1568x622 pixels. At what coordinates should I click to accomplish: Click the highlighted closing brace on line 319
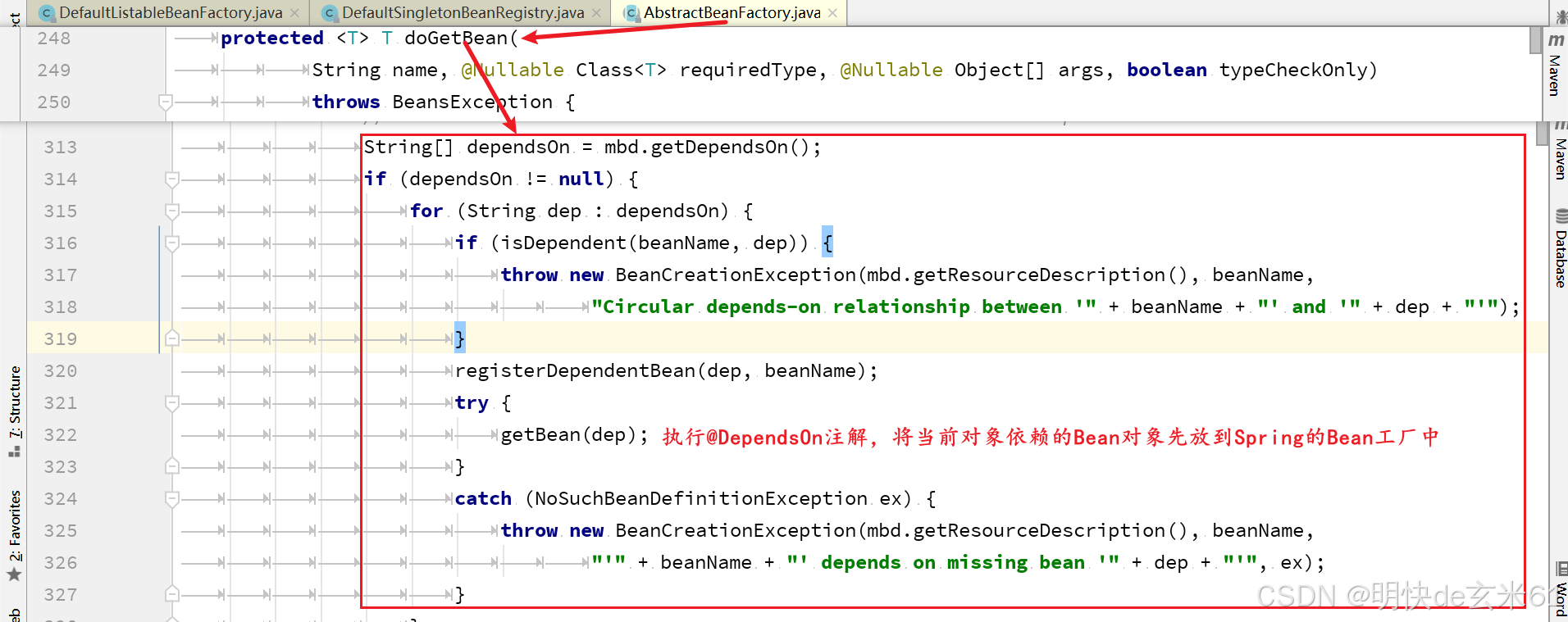(x=460, y=338)
